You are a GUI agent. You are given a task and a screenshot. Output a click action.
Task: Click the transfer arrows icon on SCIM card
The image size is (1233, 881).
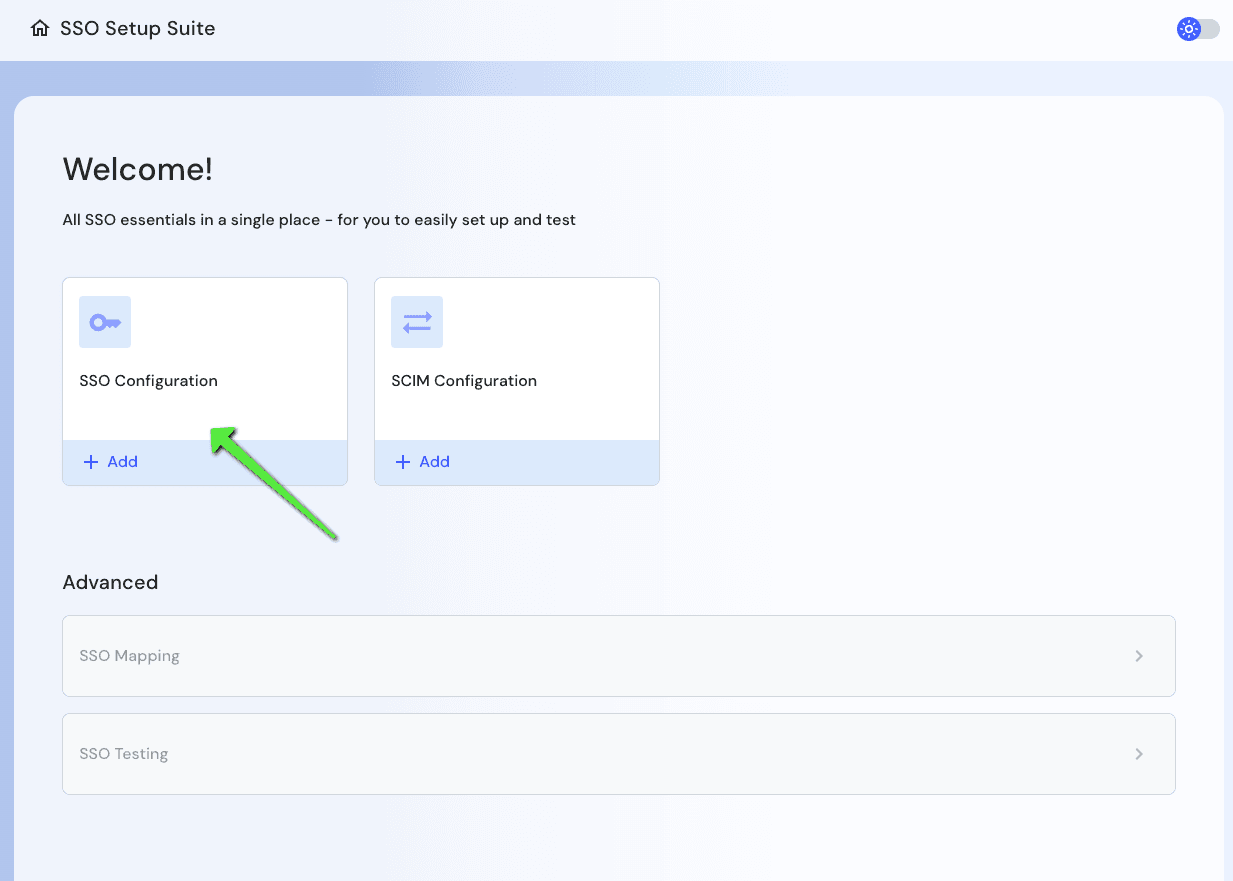416,321
